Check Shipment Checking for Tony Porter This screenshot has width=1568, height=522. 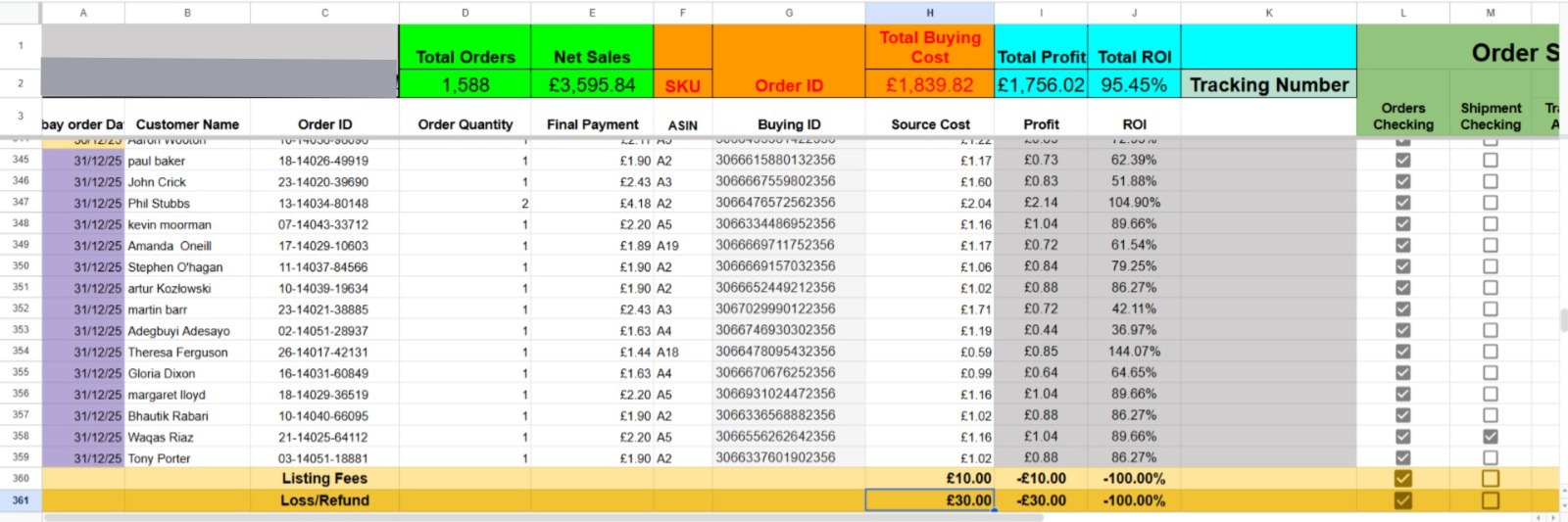coord(1490,457)
